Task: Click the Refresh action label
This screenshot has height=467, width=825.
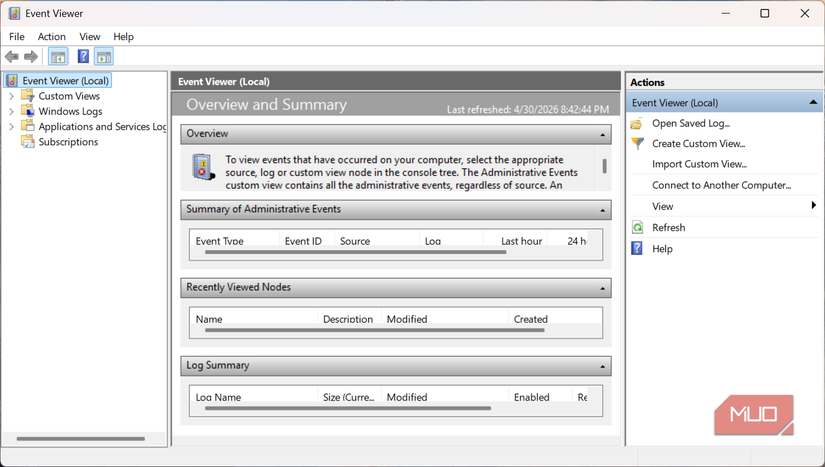Action: 669,227
